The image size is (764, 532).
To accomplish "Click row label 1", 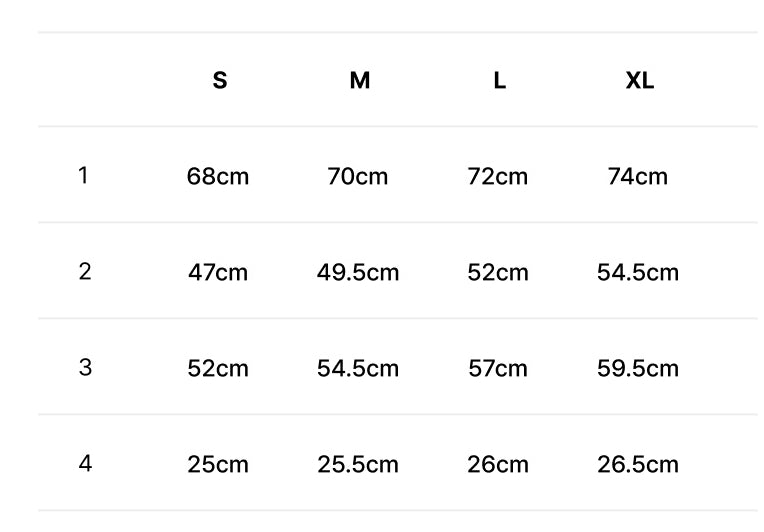I will click(x=83, y=175).
